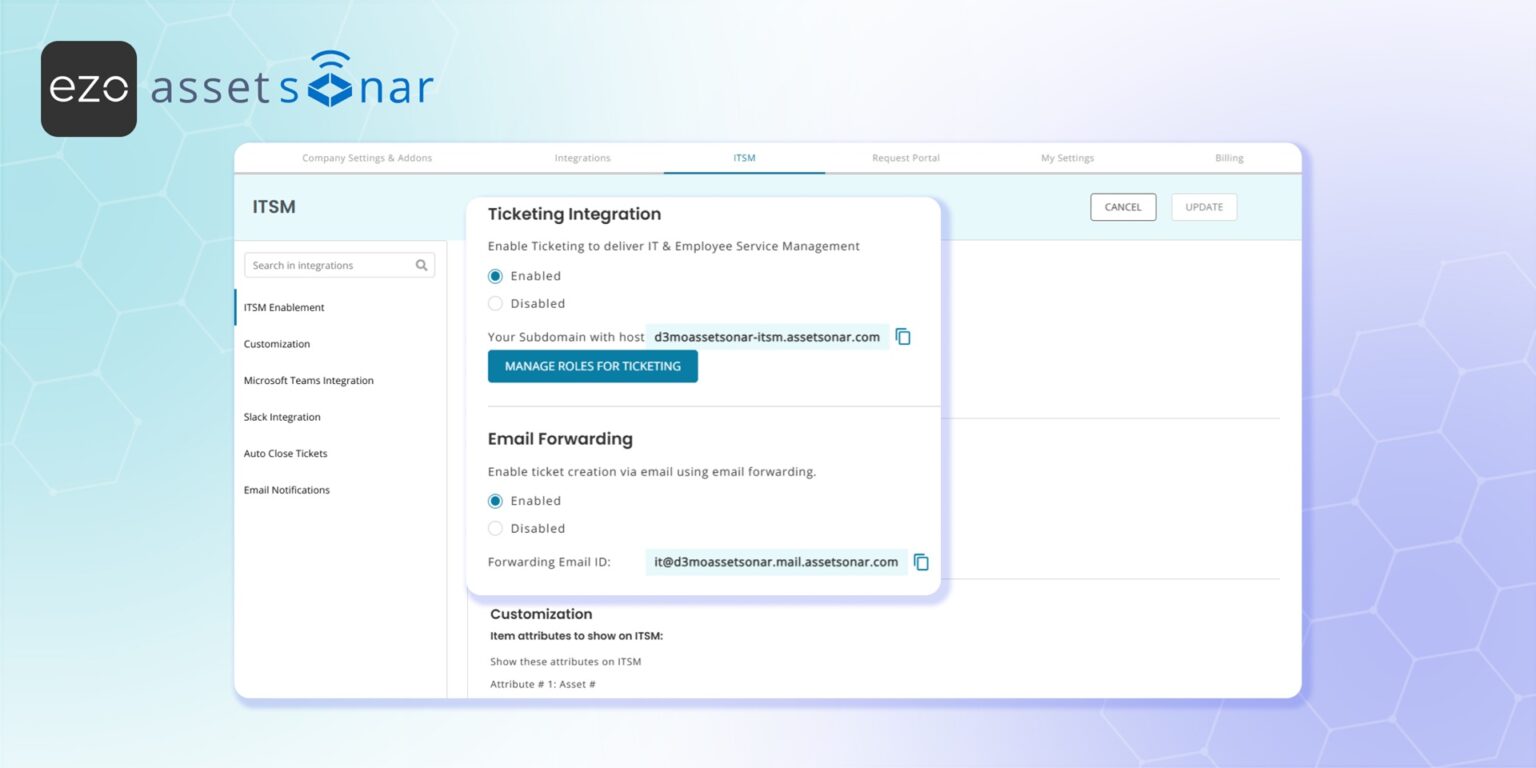Click the ezo logo badge
This screenshot has width=1536, height=768.
(x=89, y=89)
